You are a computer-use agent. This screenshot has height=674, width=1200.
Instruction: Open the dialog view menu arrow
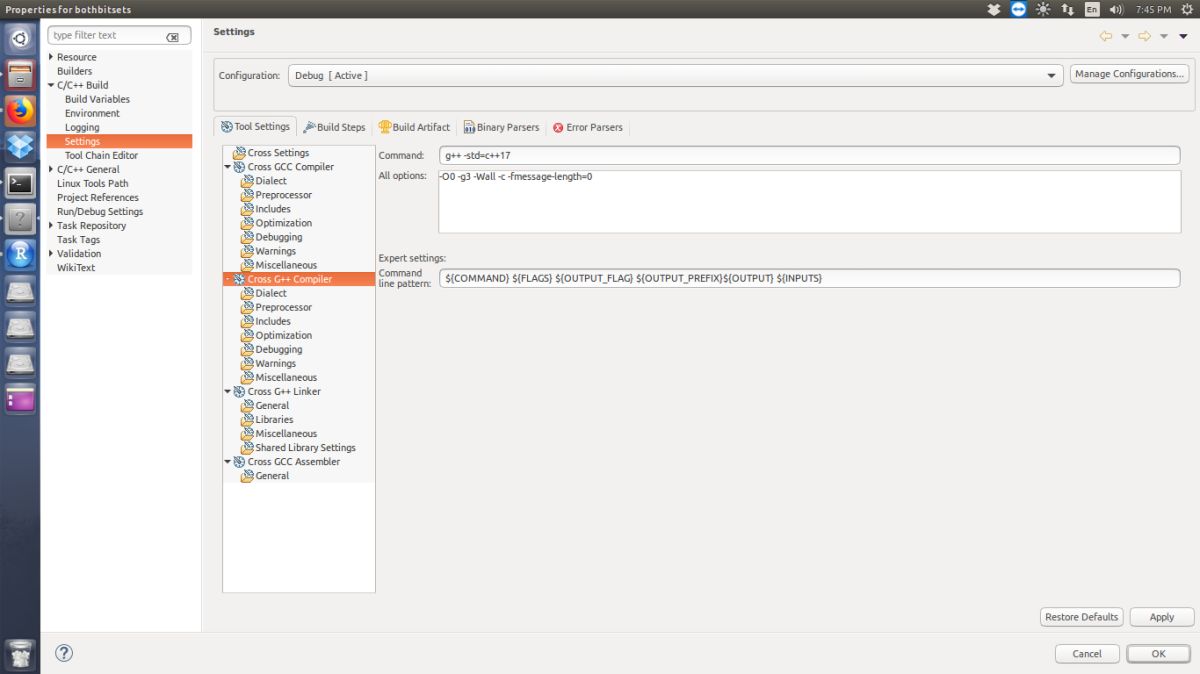[1184, 36]
